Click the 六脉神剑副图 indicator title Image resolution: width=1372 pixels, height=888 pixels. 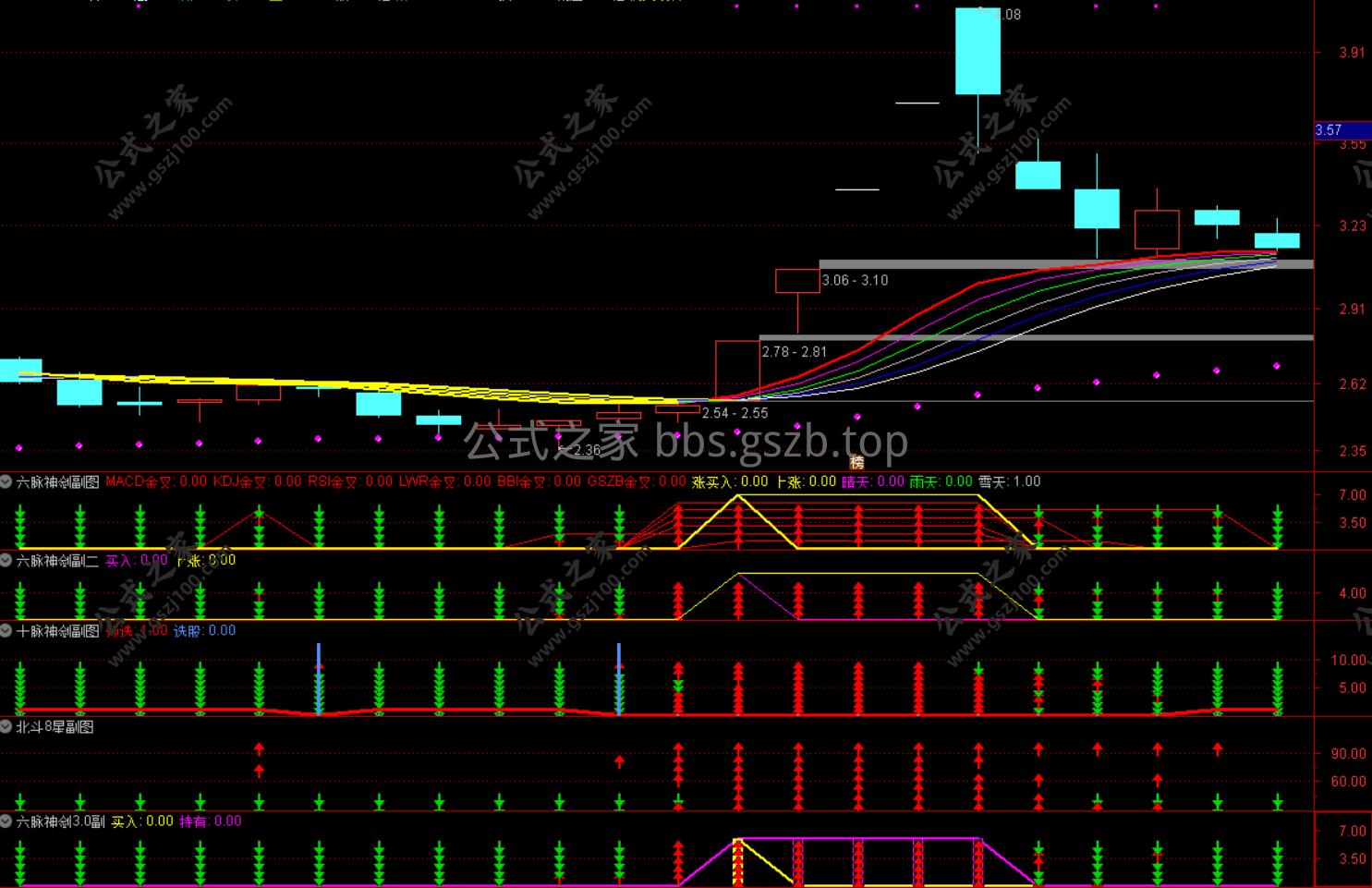click(x=57, y=481)
